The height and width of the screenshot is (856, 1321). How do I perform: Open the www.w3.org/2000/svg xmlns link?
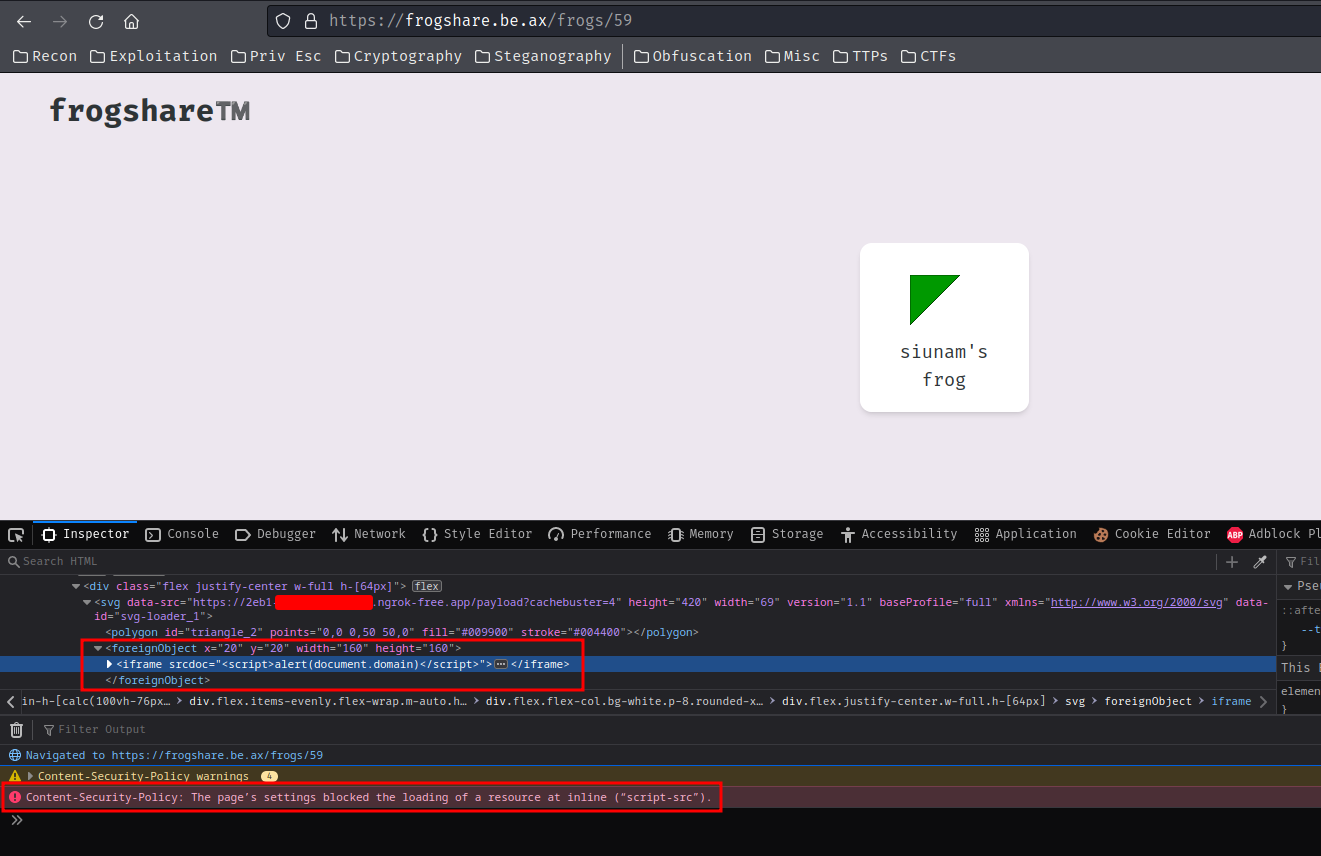click(x=1137, y=602)
